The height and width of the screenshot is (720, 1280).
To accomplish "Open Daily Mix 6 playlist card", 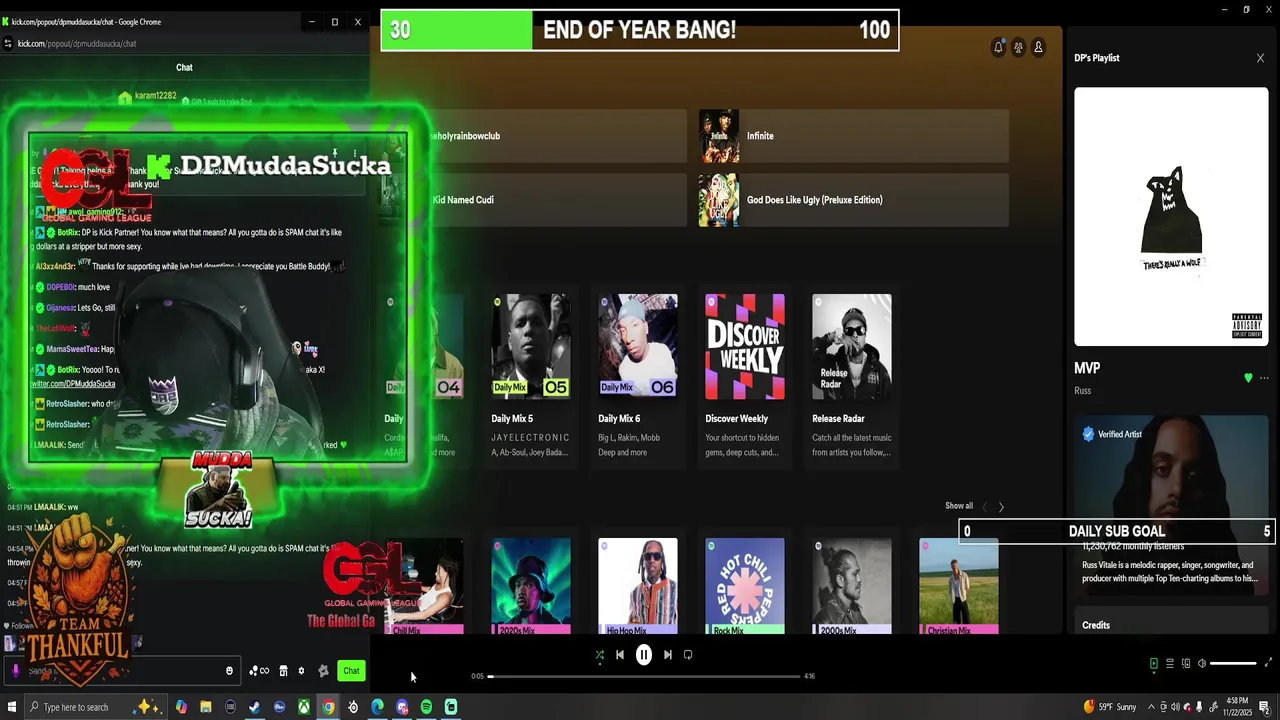I will pos(638,376).
